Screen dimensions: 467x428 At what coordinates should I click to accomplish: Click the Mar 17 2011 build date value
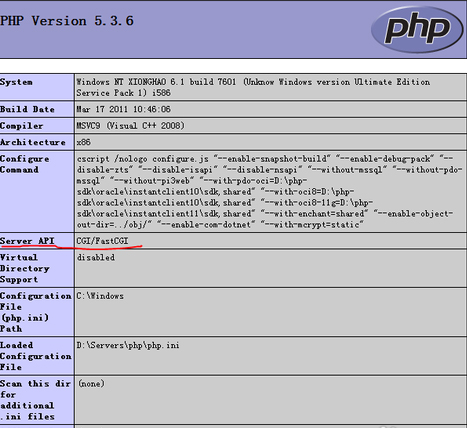[x=123, y=109]
